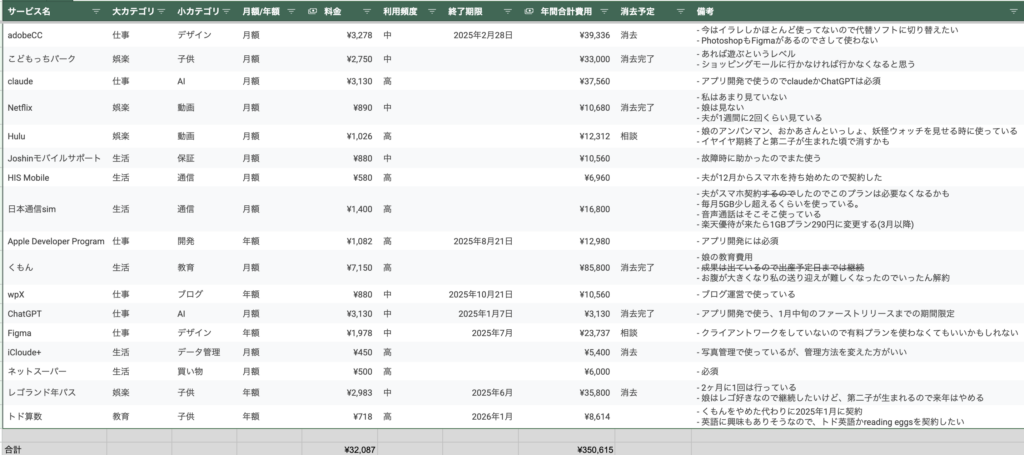
Task: Click currency icon beside 年間合計費用 header
Action: coord(529,11)
